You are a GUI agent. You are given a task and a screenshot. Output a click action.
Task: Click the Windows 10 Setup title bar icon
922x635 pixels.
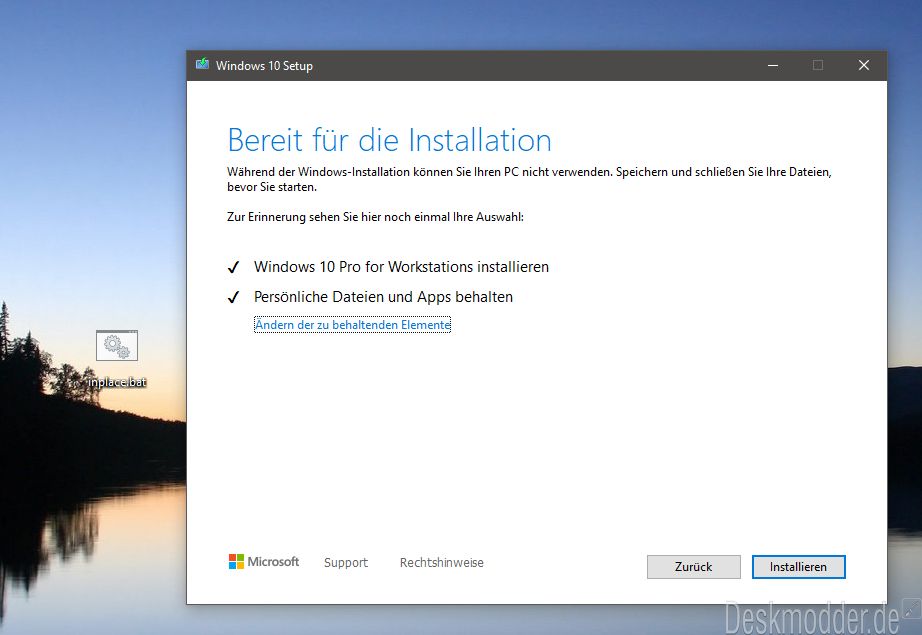coord(202,64)
